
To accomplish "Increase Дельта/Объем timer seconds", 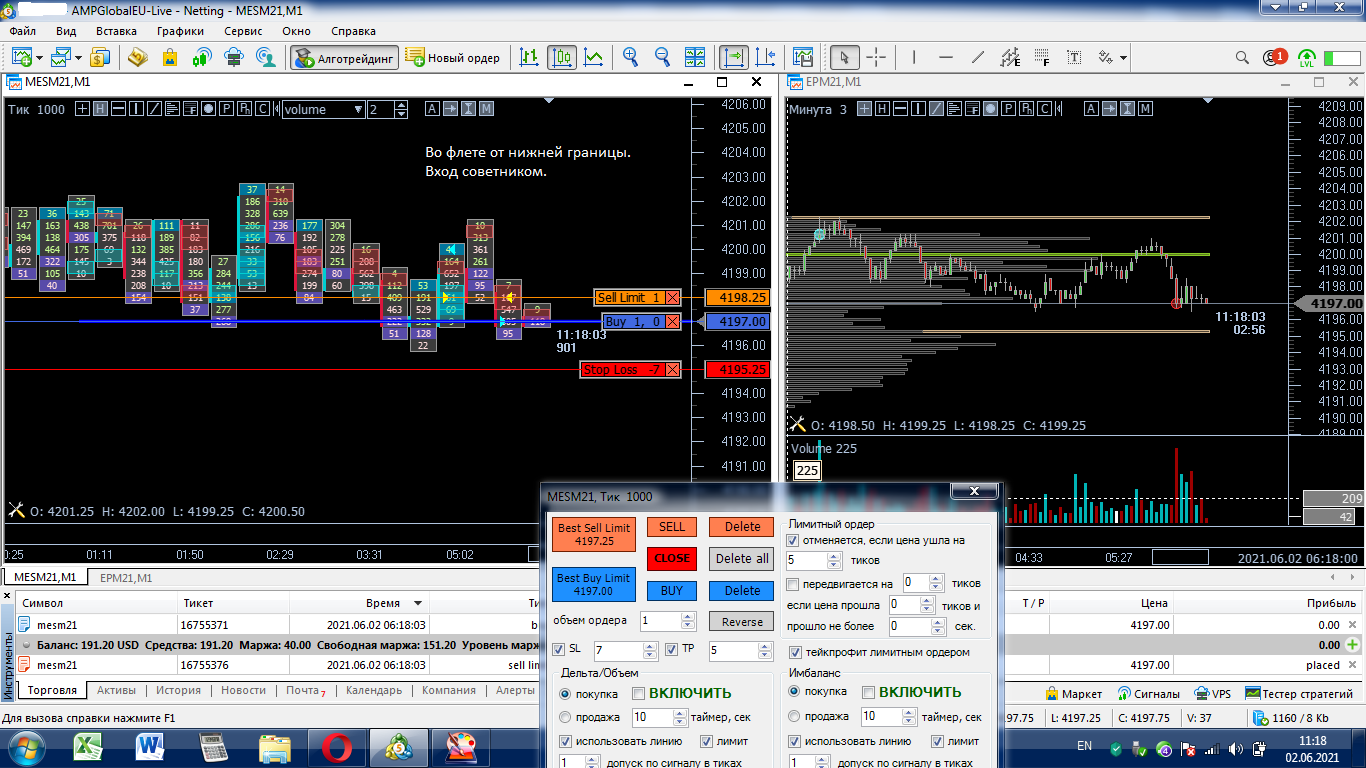I will point(680,713).
